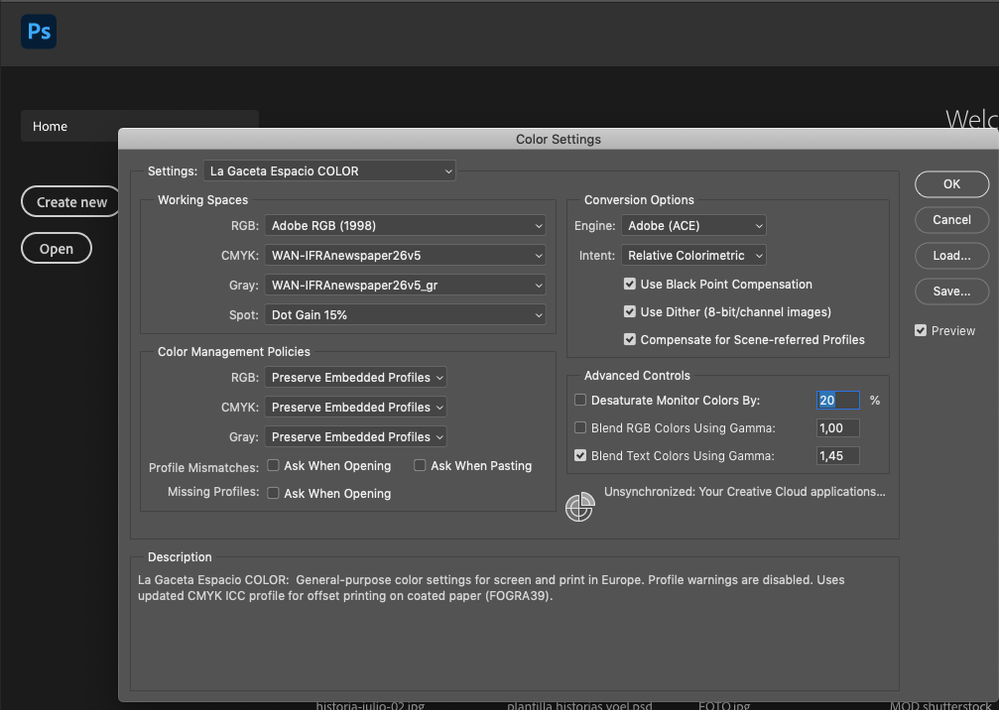The width and height of the screenshot is (999, 710).
Task: Check Profile Mismatches Ask When Opening
Action: 273,465
